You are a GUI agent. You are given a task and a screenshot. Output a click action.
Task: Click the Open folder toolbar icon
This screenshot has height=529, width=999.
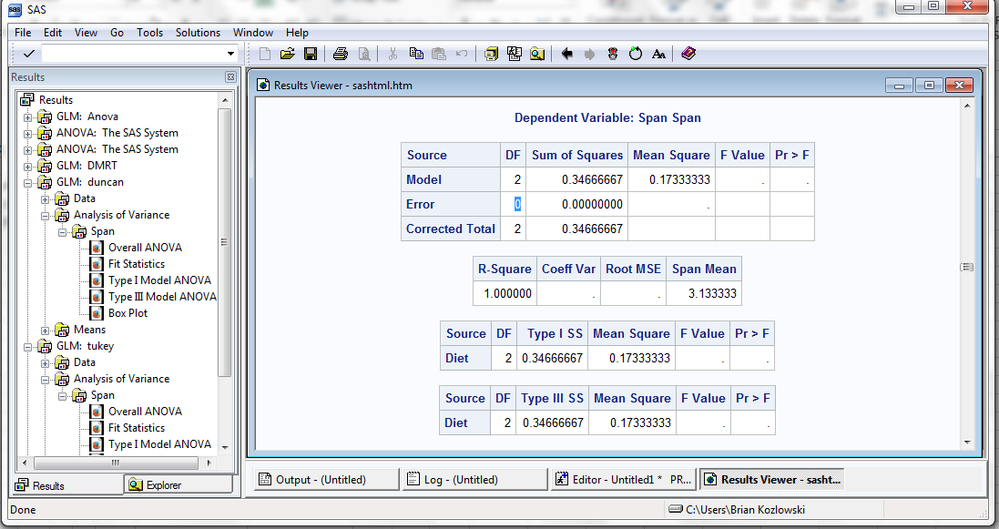point(287,54)
